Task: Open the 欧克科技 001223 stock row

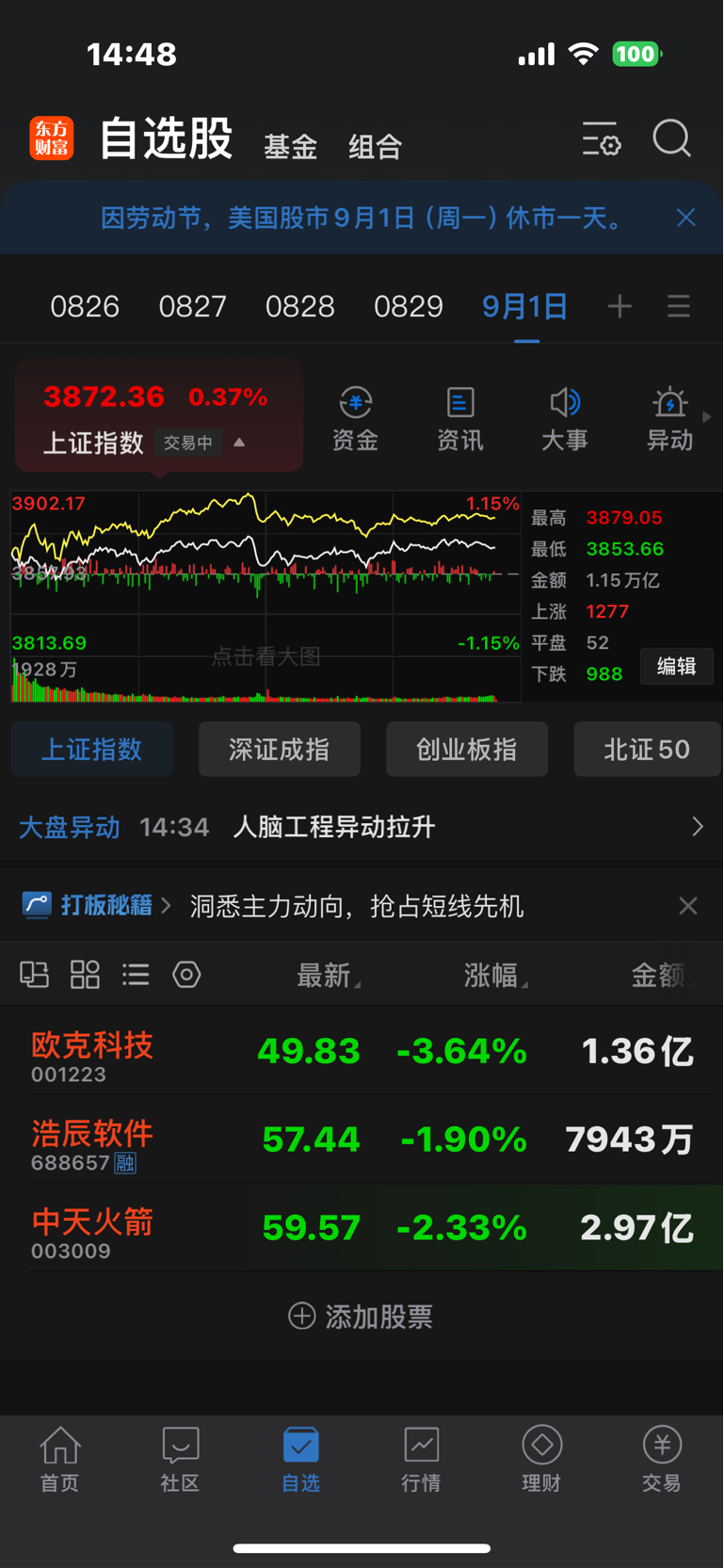Action: [x=362, y=1051]
